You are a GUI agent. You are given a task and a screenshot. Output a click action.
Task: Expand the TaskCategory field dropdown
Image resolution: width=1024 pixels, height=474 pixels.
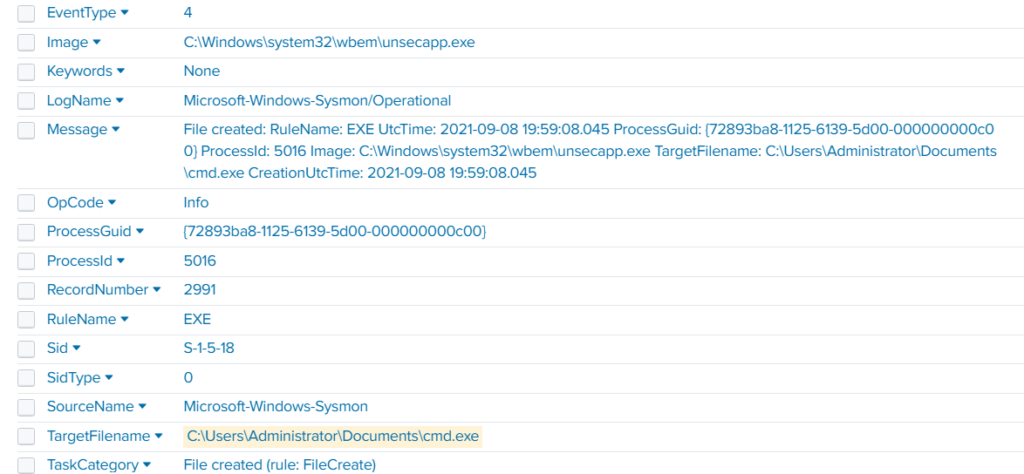[147, 464]
